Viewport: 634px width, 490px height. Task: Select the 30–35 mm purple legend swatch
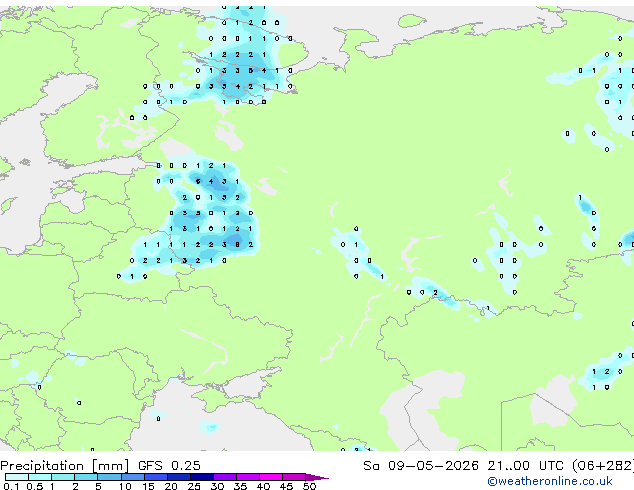(x=225, y=477)
